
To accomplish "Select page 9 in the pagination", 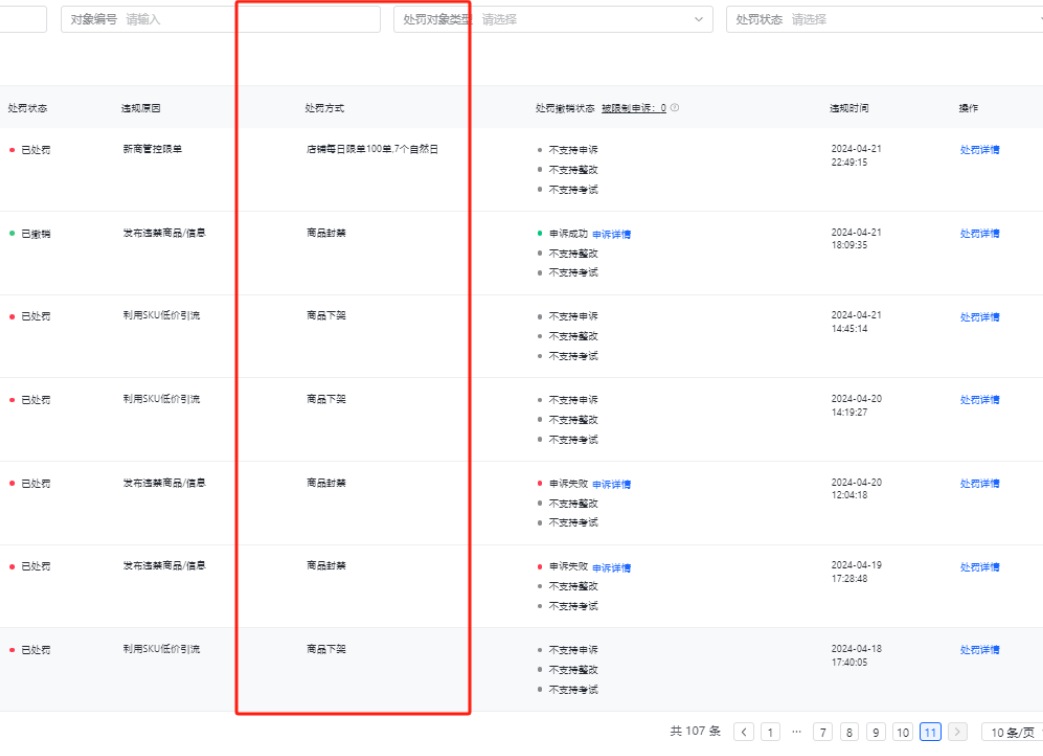I will (876, 732).
